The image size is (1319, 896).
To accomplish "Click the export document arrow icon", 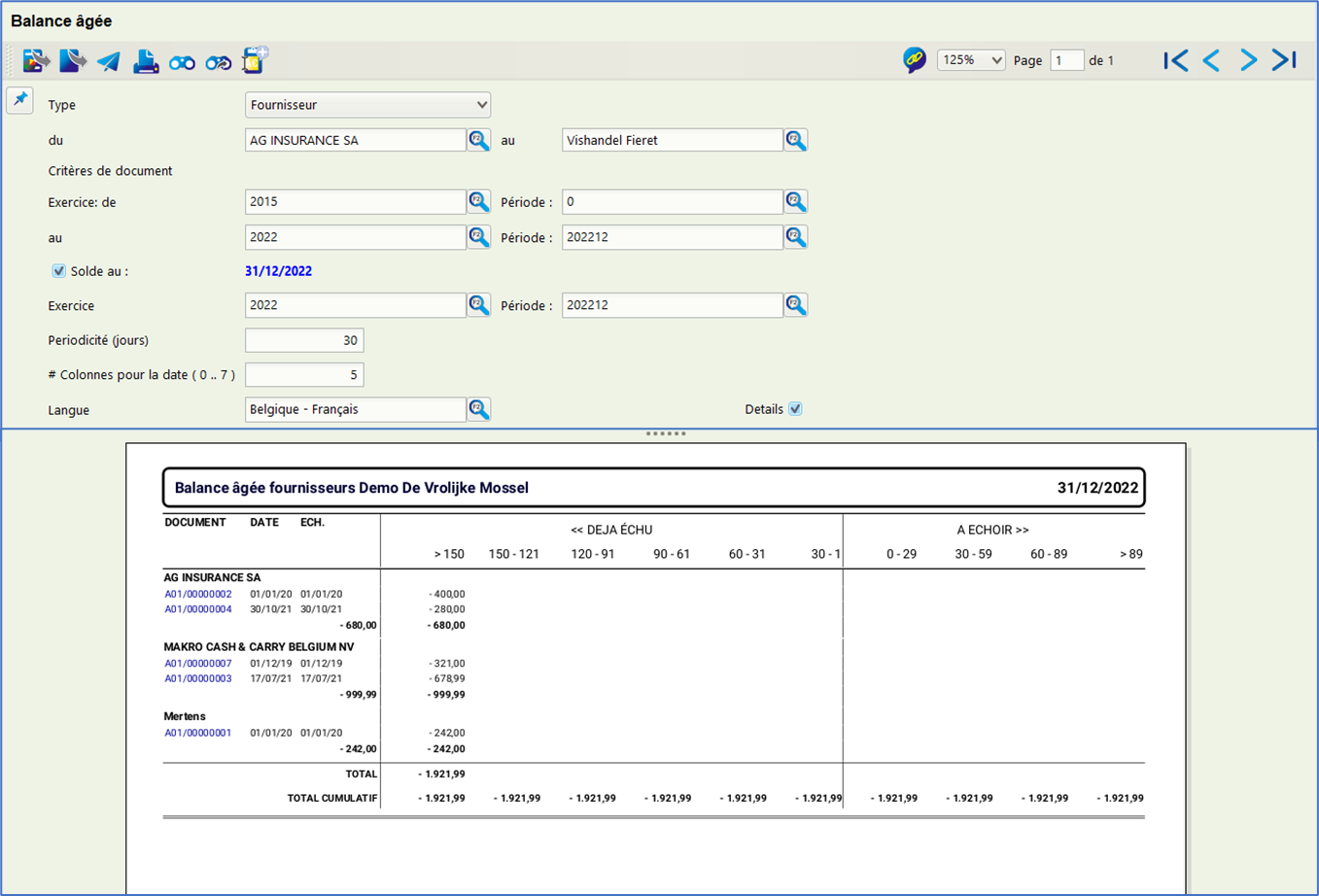I will pos(73,61).
